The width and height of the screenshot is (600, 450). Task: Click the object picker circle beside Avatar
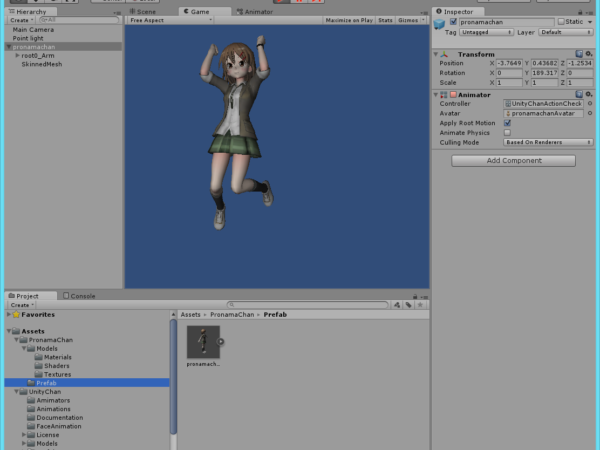tap(590, 113)
